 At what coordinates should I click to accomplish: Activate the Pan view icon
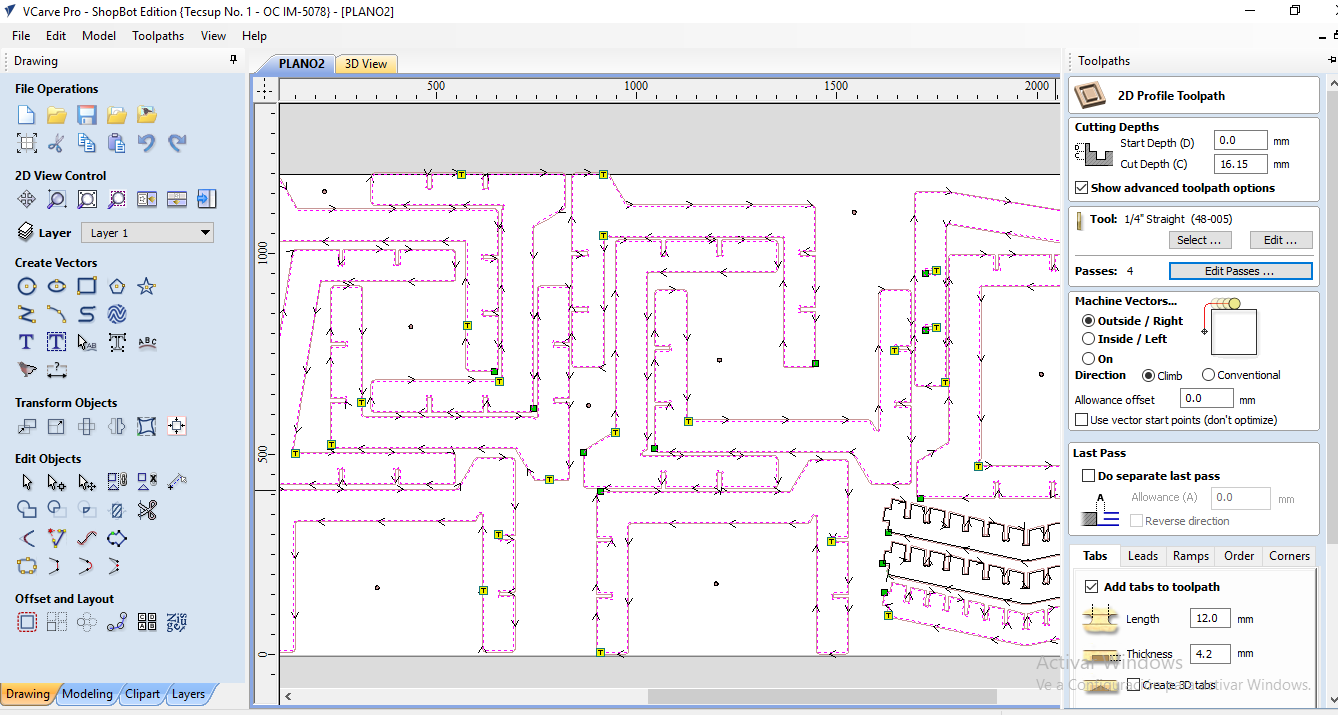click(27, 199)
